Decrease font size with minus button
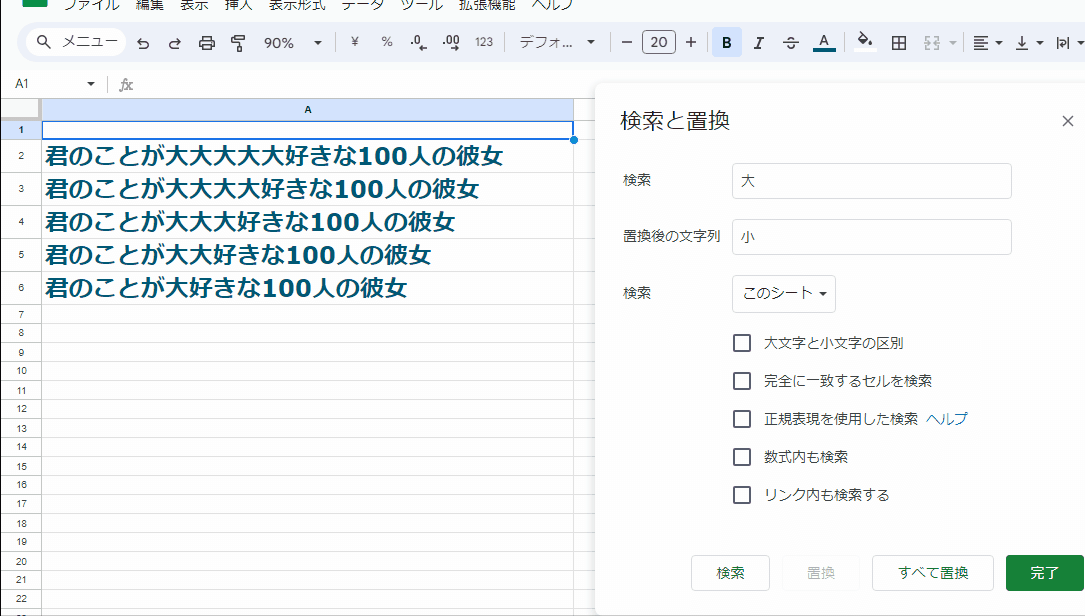 coord(627,42)
